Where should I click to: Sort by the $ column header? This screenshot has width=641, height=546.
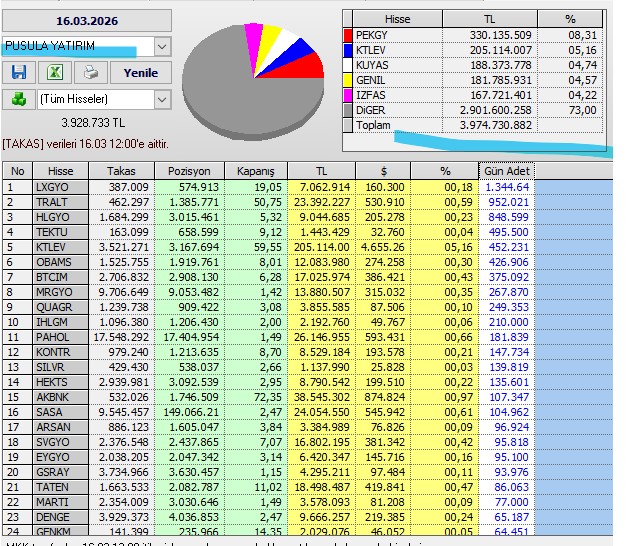[x=383, y=171]
